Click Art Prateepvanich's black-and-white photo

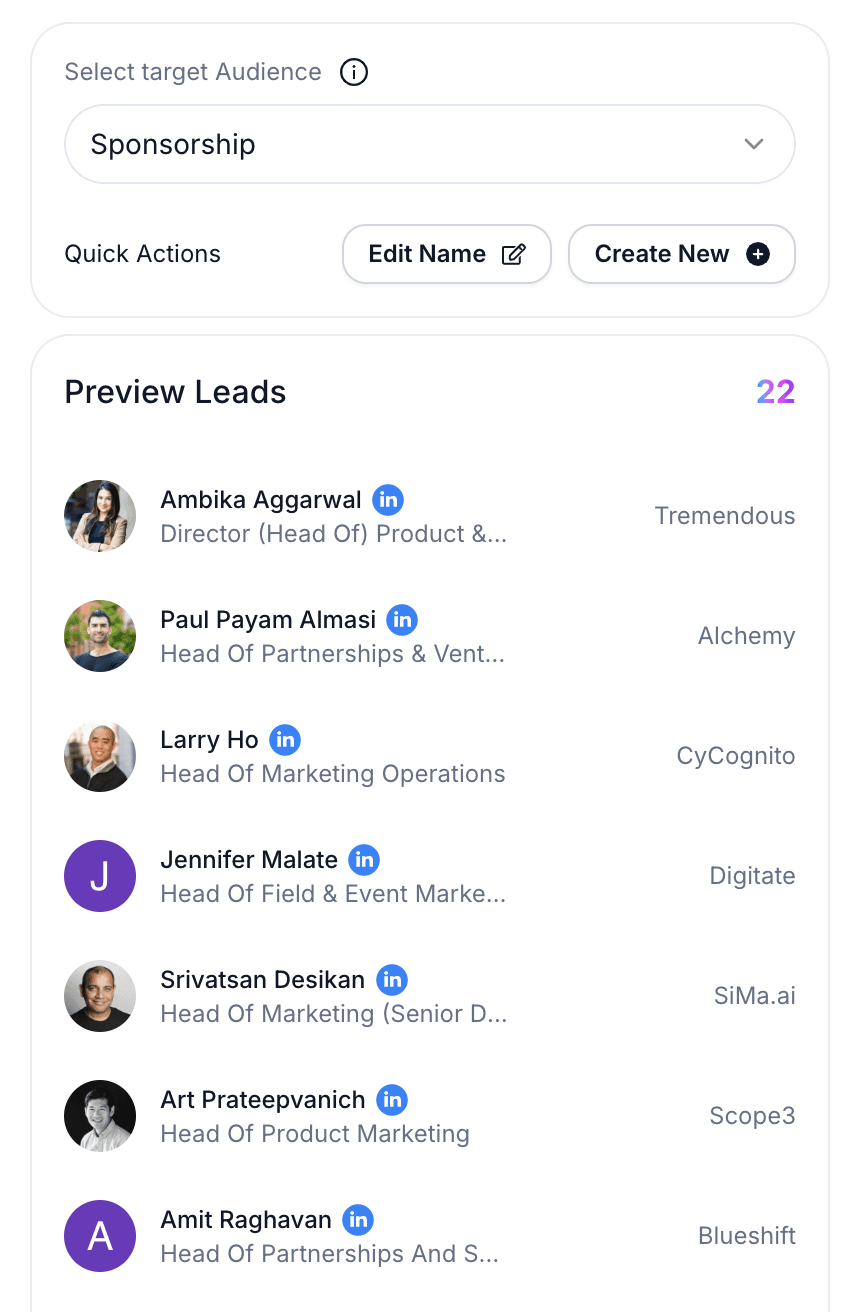(x=100, y=1116)
